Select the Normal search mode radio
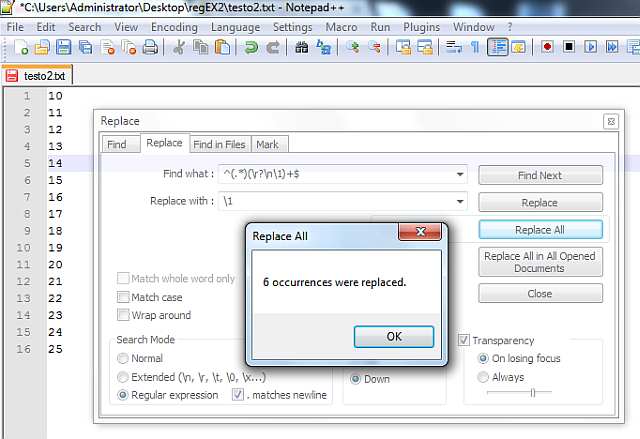 [122, 358]
